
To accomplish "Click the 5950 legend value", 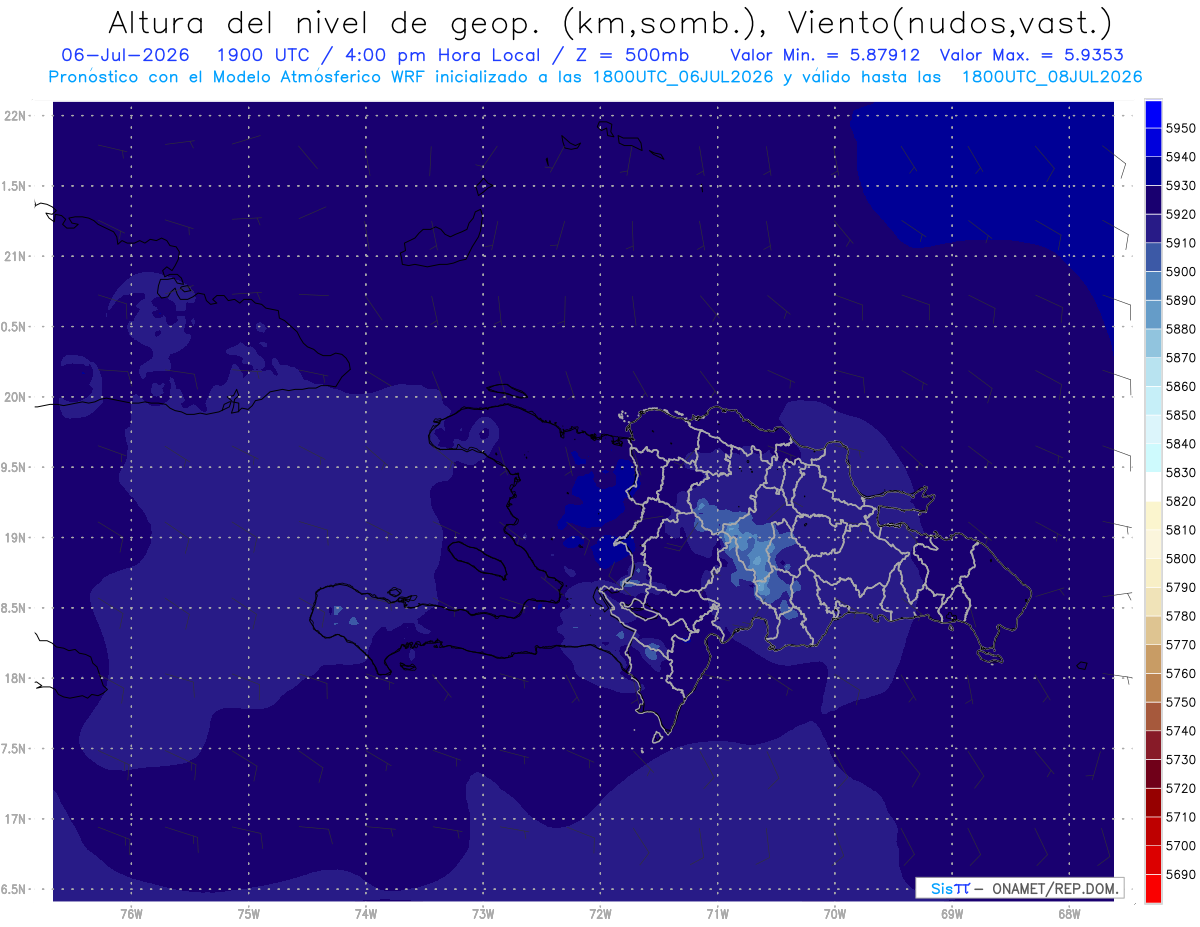I will tap(1181, 128).
